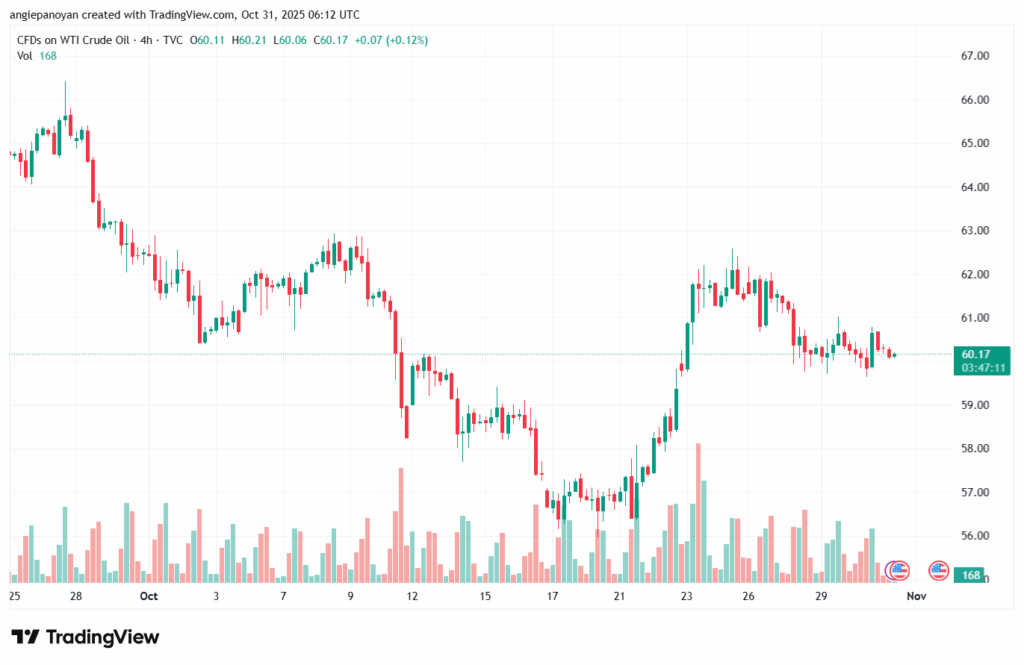
Task: Click the TradingView logo icon at bottom left
Action: pos(26,637)
